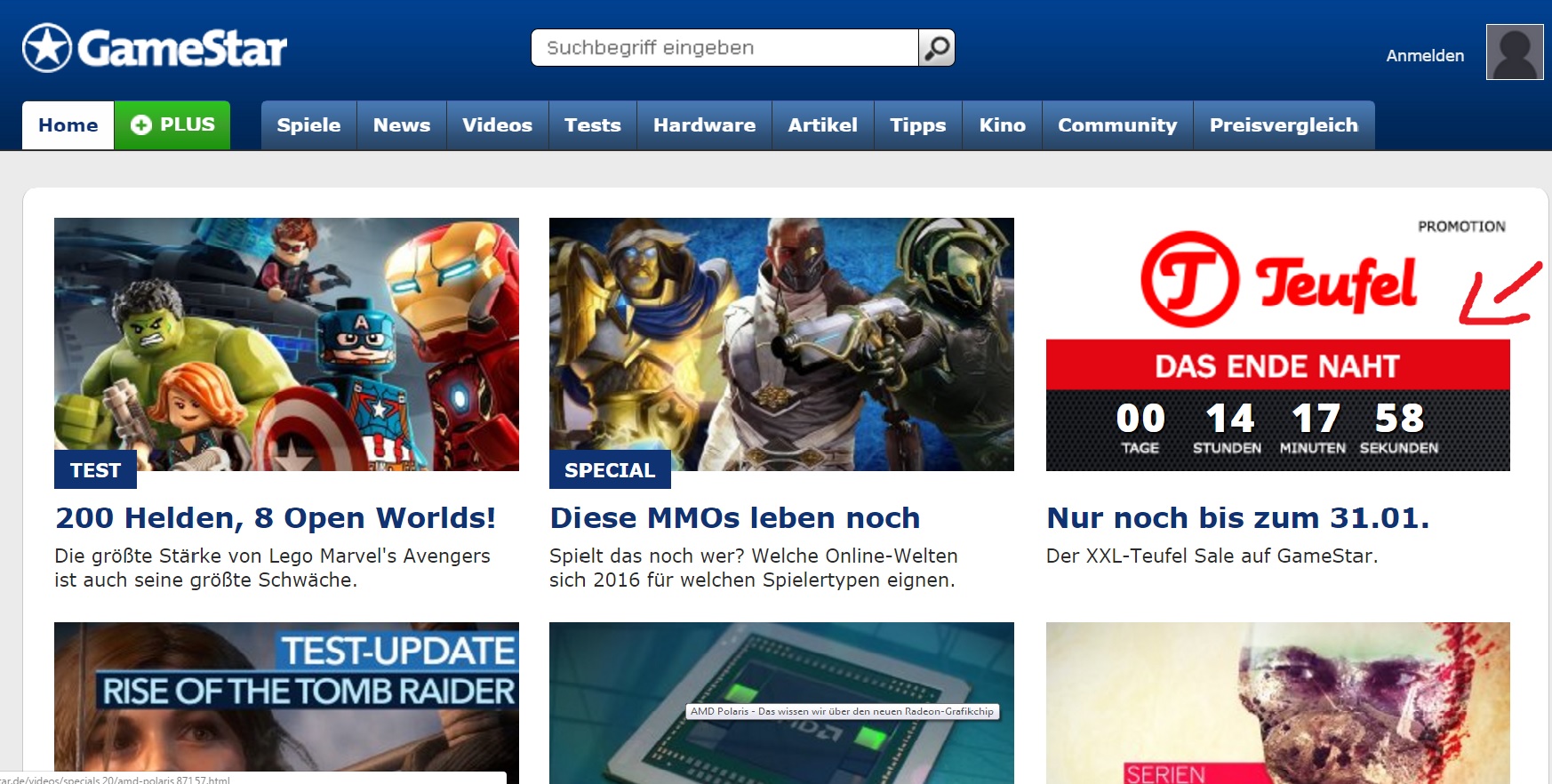
Task: Click the SPECIAL label on MMO image
Action: tap(610, 470)
